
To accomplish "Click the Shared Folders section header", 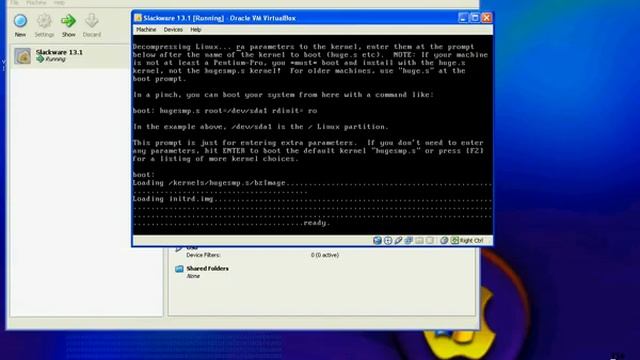I will pos(207,268).
